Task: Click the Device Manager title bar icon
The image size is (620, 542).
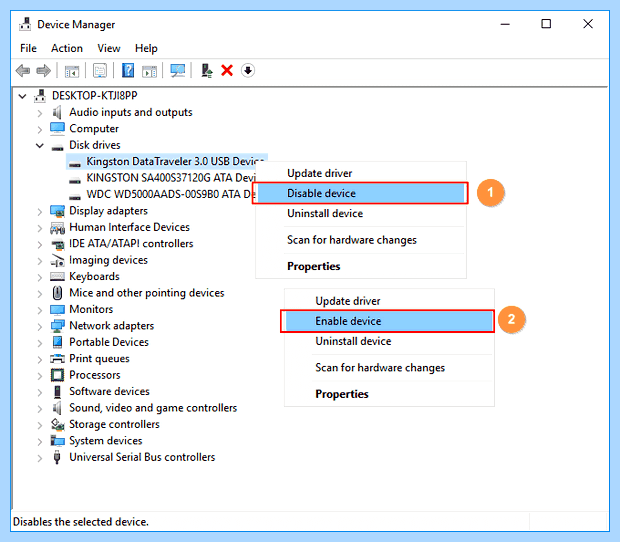Action: point(25,24)
